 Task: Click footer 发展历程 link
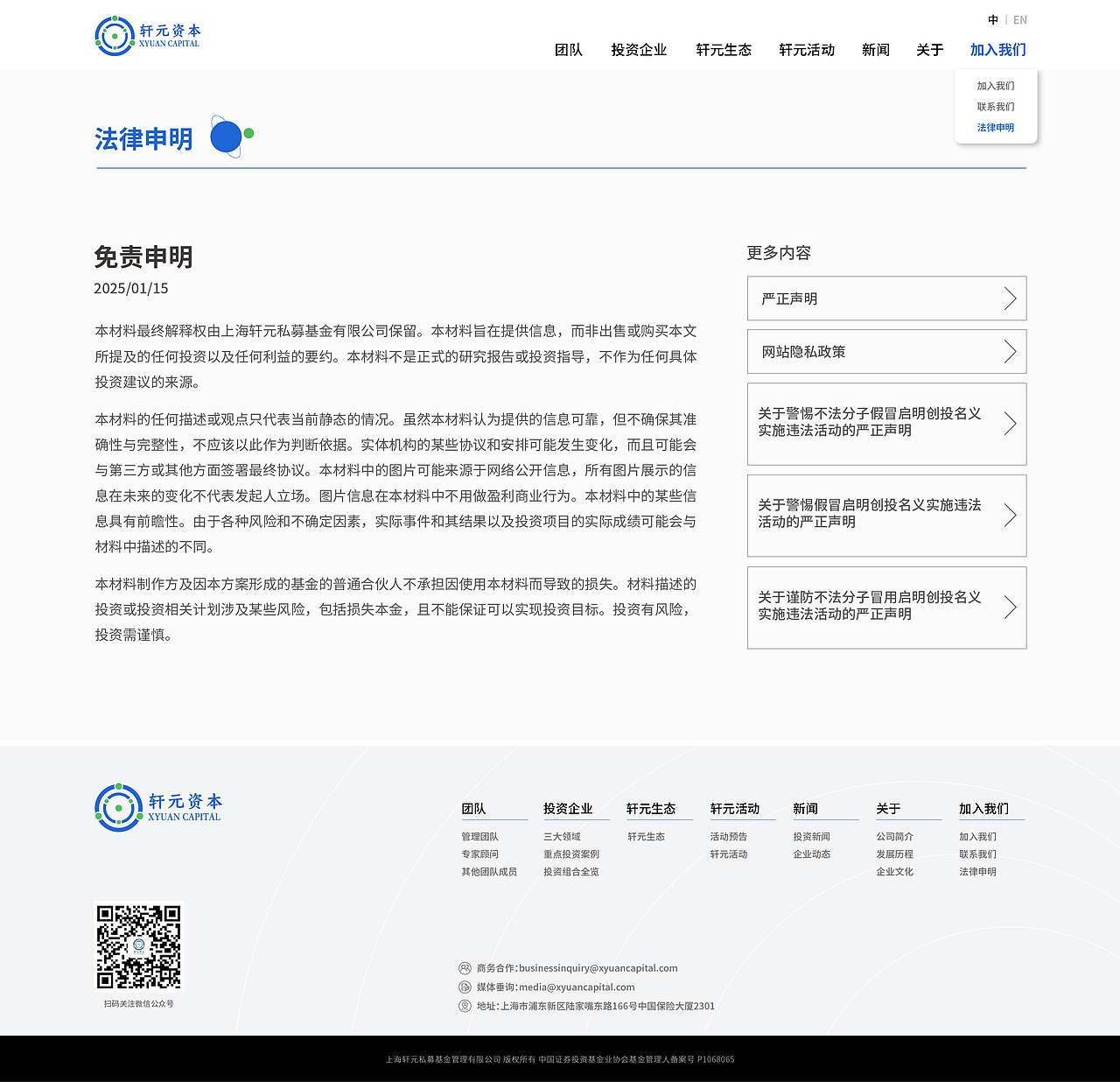coord(895,854)
